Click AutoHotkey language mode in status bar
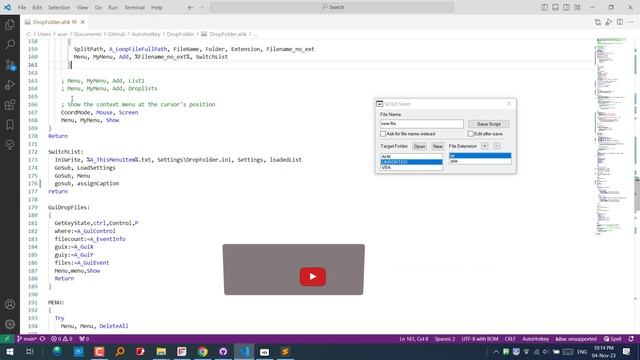640x360 pixels. pos(536,339)
